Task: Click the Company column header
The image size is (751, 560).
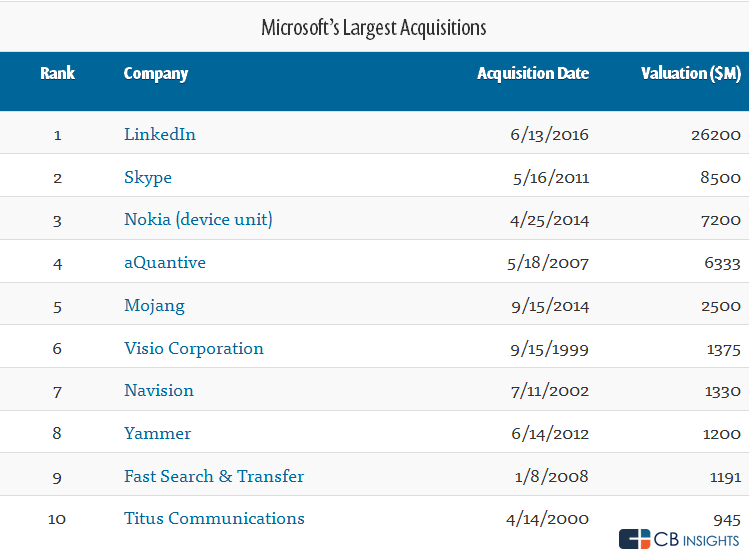Action: pos(155,73)
